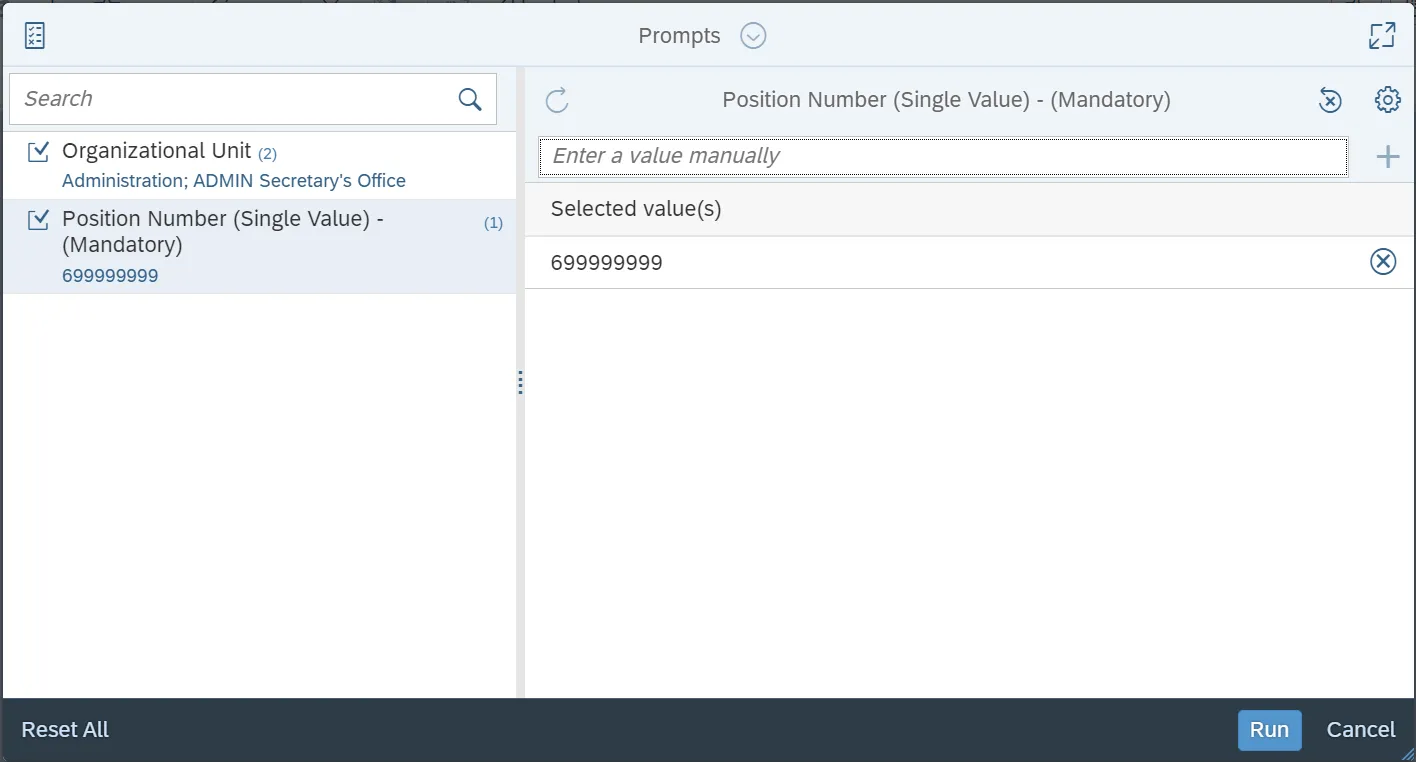Select the Organizational Unit prompt

156,151
